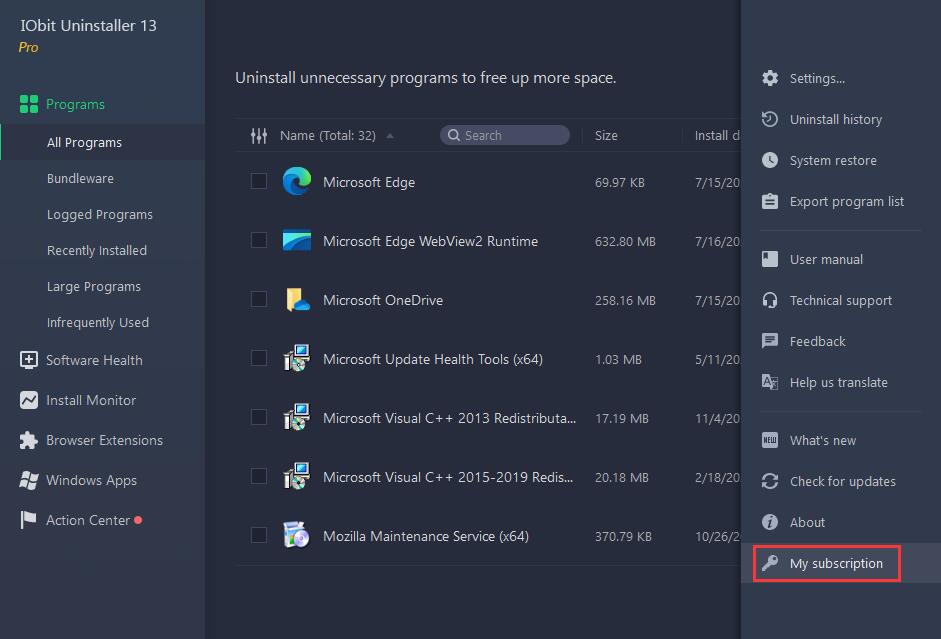
Task: Sort by the Size column header
Action: coord(606,136)
